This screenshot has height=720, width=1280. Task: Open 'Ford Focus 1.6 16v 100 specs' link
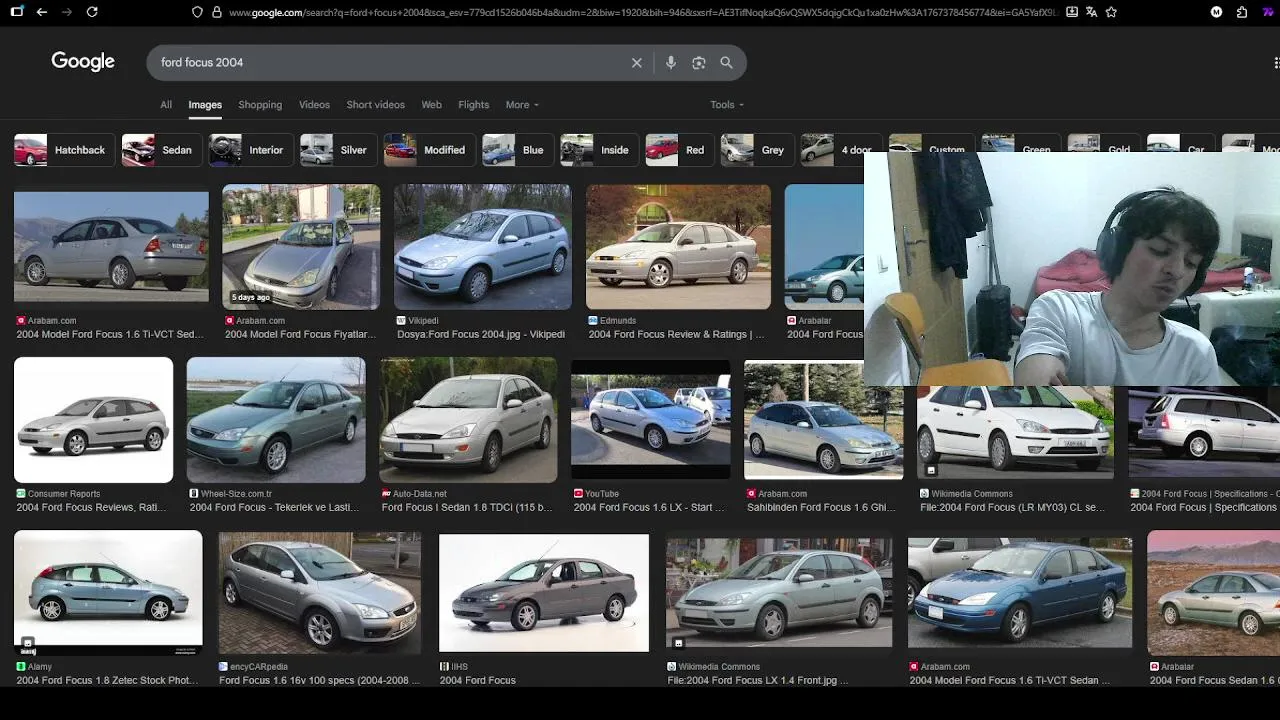coord(320,680)
